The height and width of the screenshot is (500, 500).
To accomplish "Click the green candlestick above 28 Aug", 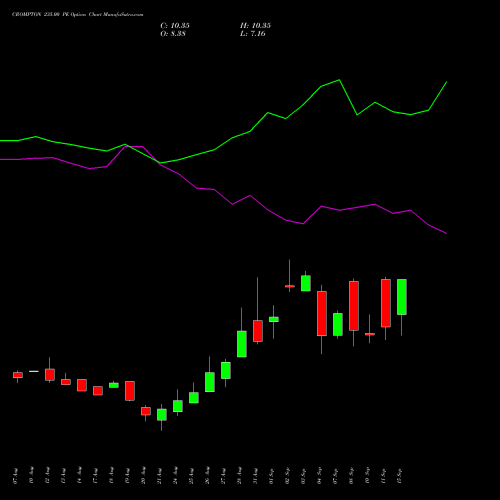I will click(x=242, y=344).
